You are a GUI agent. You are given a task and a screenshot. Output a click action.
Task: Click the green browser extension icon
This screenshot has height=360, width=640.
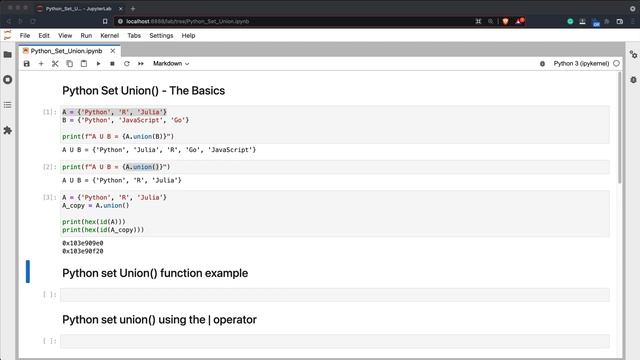570,21
